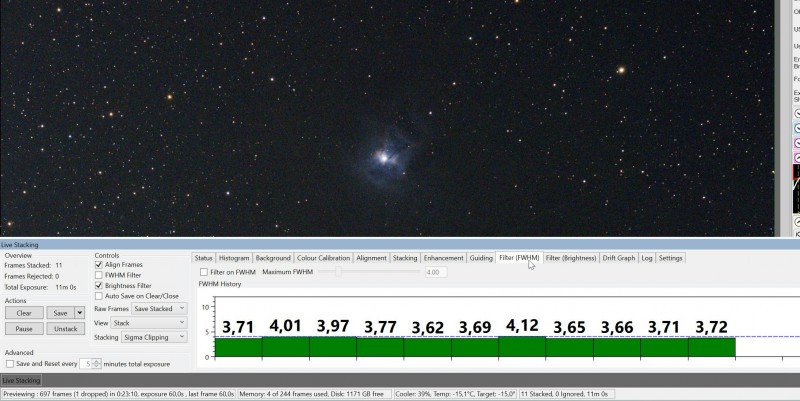Click the FWHM History label
This screenshot has width=800, height=401.
pyautogui.click(x=220, y=284)
